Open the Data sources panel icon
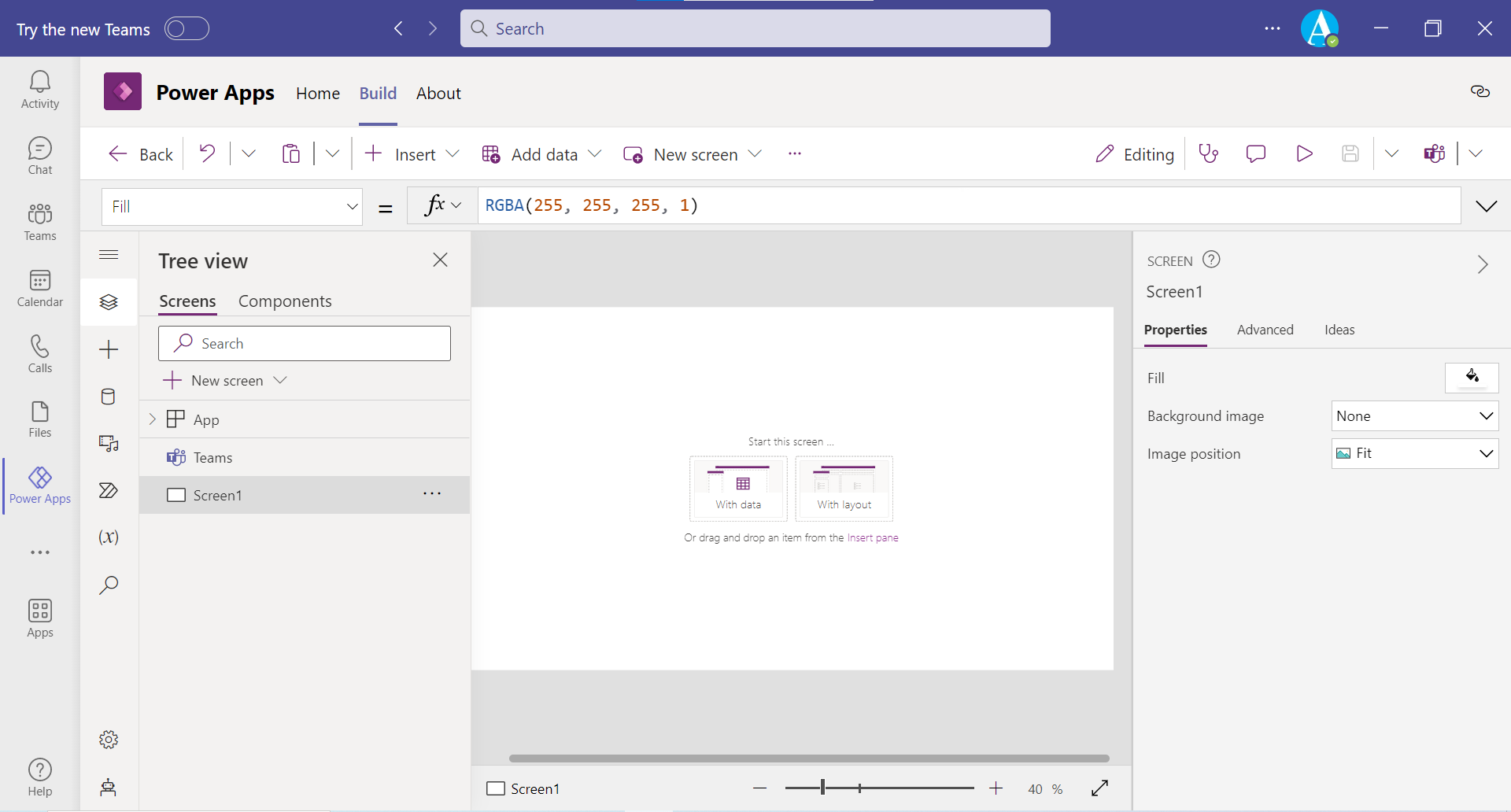1511x812 pixels. click(108, 397)
